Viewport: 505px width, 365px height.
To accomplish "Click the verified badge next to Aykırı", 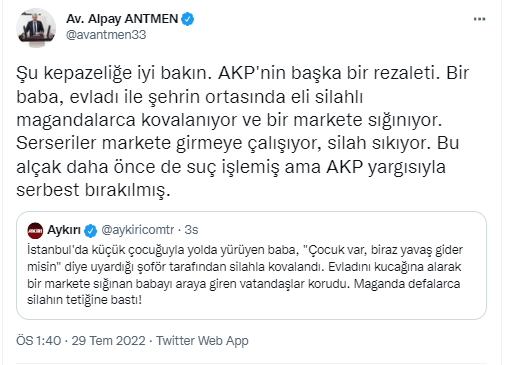I will pyautogui.click(x=90, y=230).
